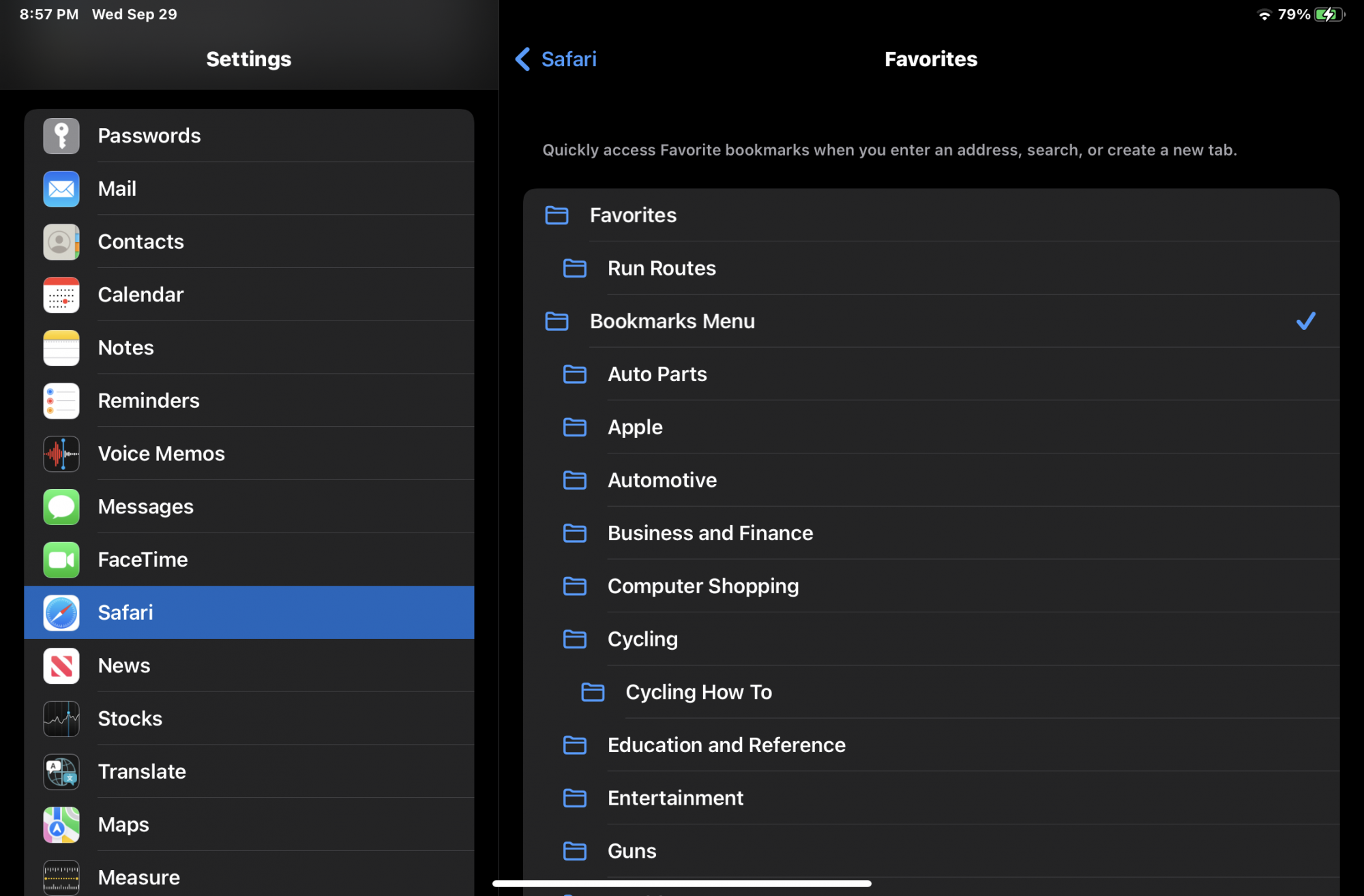Select the Cycling parent folder
1364x896 pixels.
[x=642, y=640]
